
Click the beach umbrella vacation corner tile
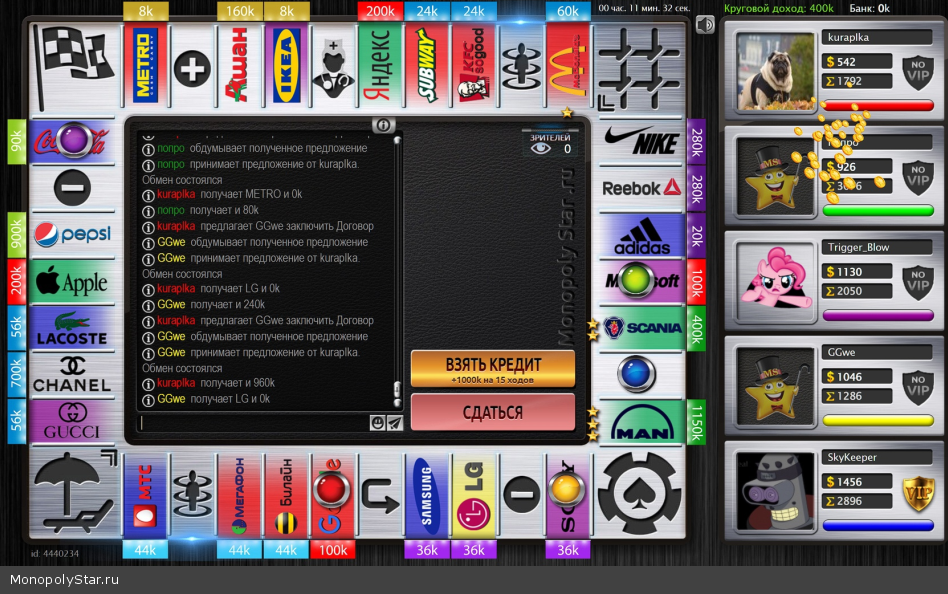(x=74, y=494)
